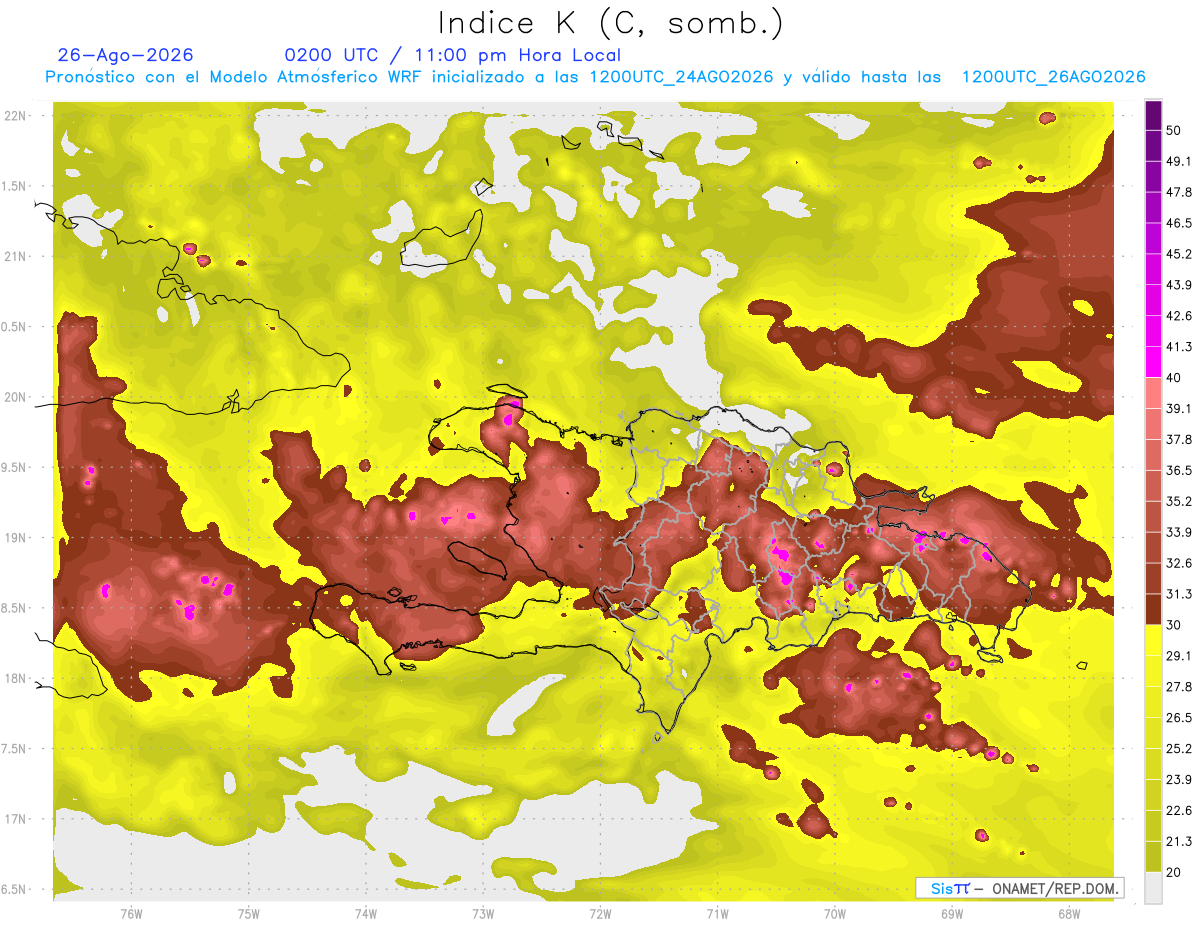Click the '26.5' colorbar label
The image size is (1200, 927).
1179,718
